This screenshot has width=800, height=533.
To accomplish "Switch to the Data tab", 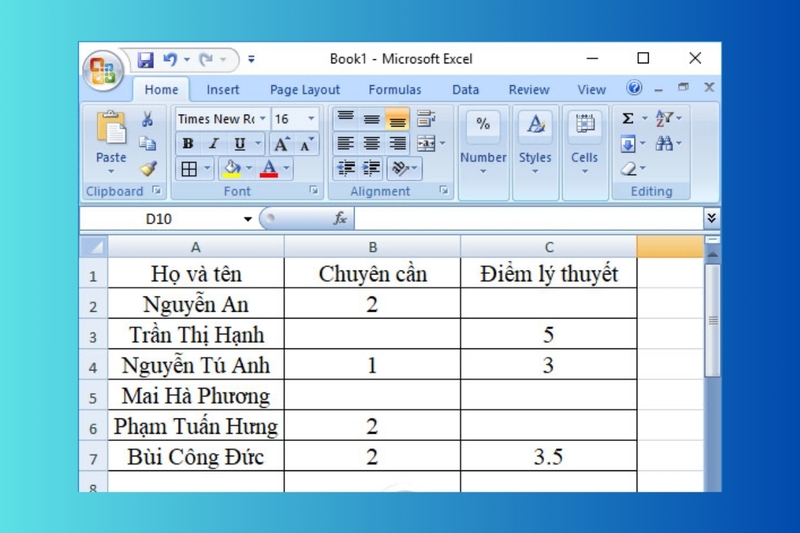I will tap(465, 90).
